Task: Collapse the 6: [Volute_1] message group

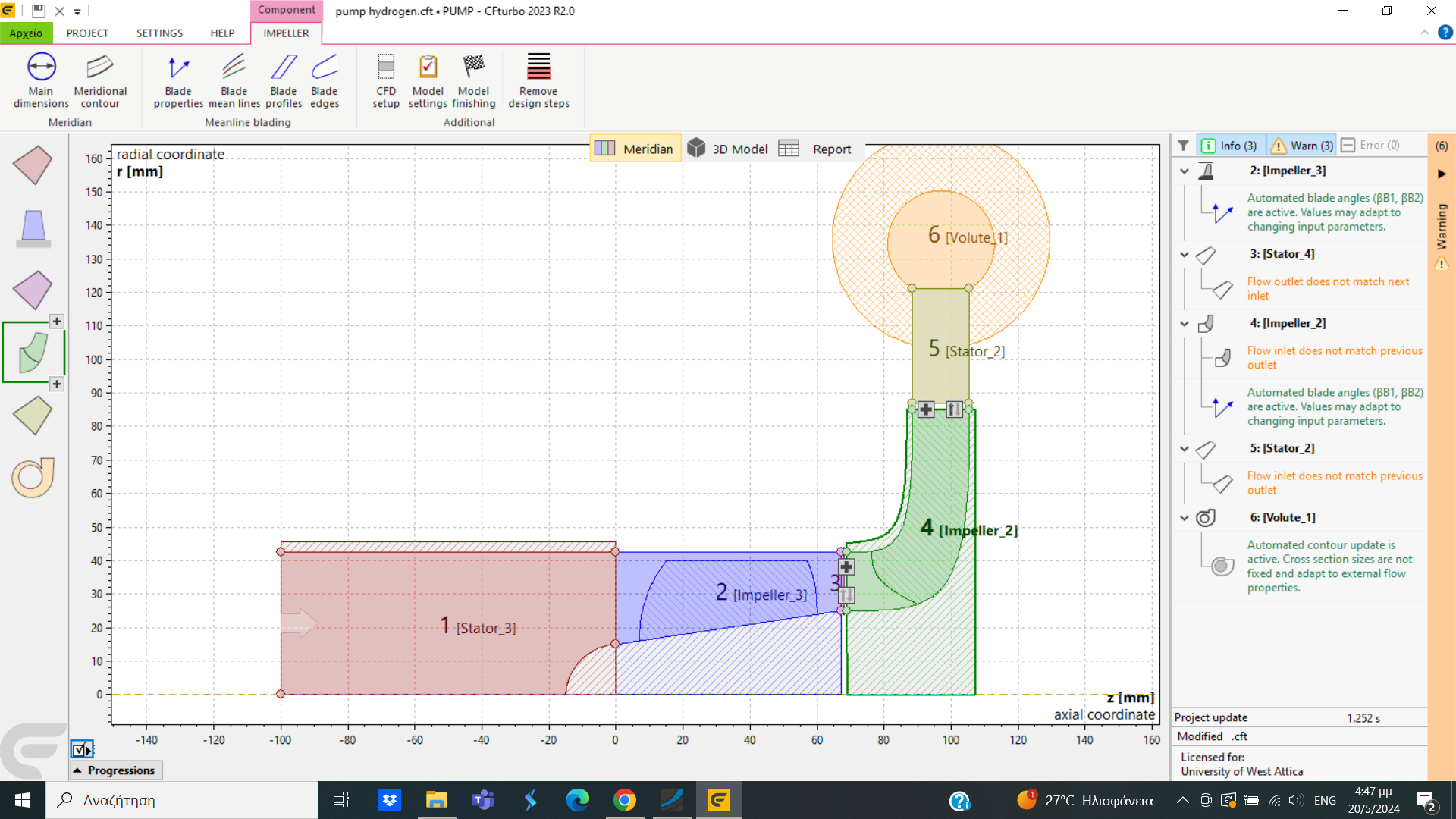Action: click(1185, 518)
